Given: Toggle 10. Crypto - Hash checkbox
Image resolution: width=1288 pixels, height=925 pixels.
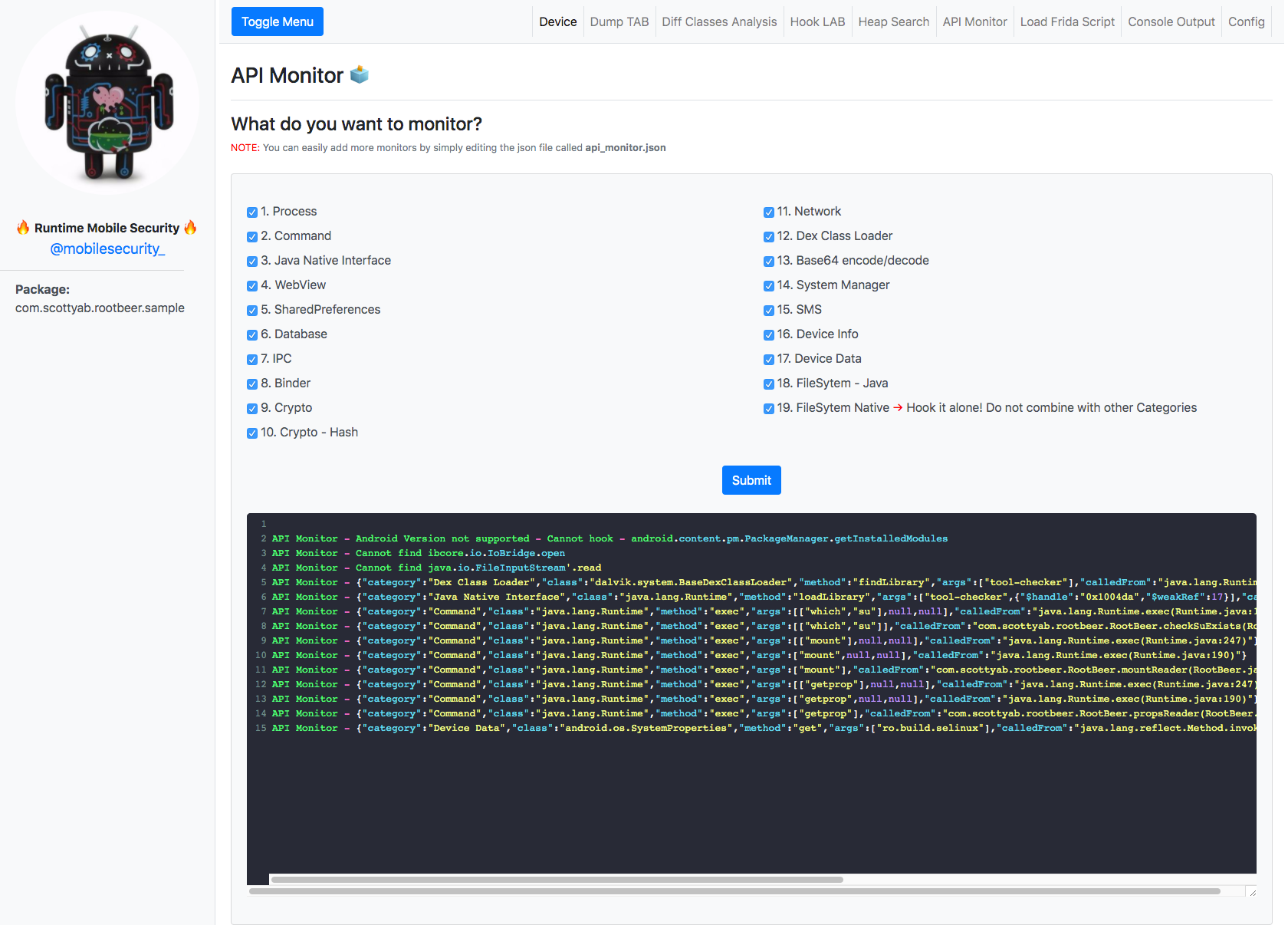Looking at the screenshot, I should (x=251, y=433).
